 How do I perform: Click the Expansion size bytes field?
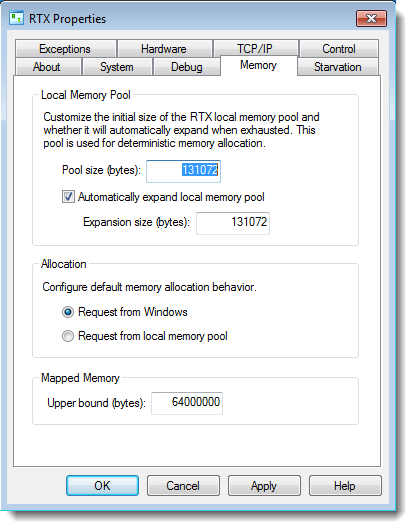coord(233,223)
